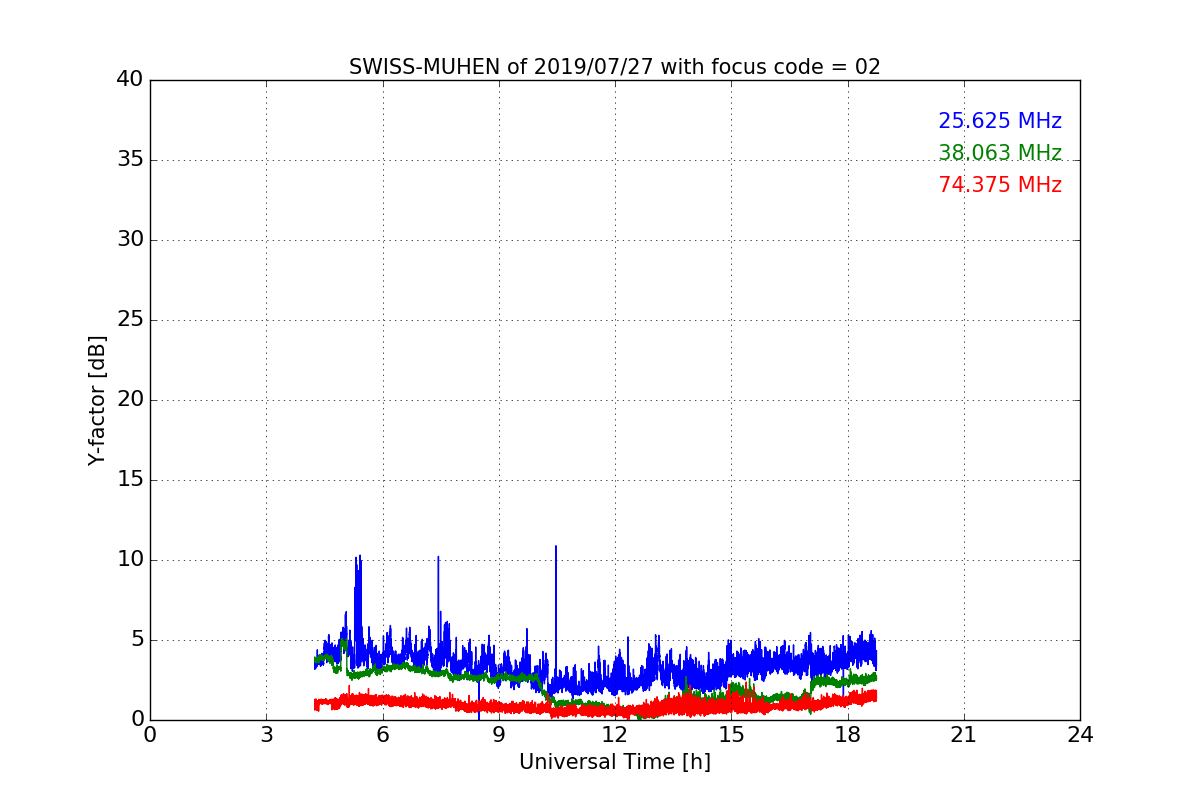The height and width of the screenshot is (800, 1200).
Task: Click the Y-factor [dB] axis label
Action: pos(97,400)
